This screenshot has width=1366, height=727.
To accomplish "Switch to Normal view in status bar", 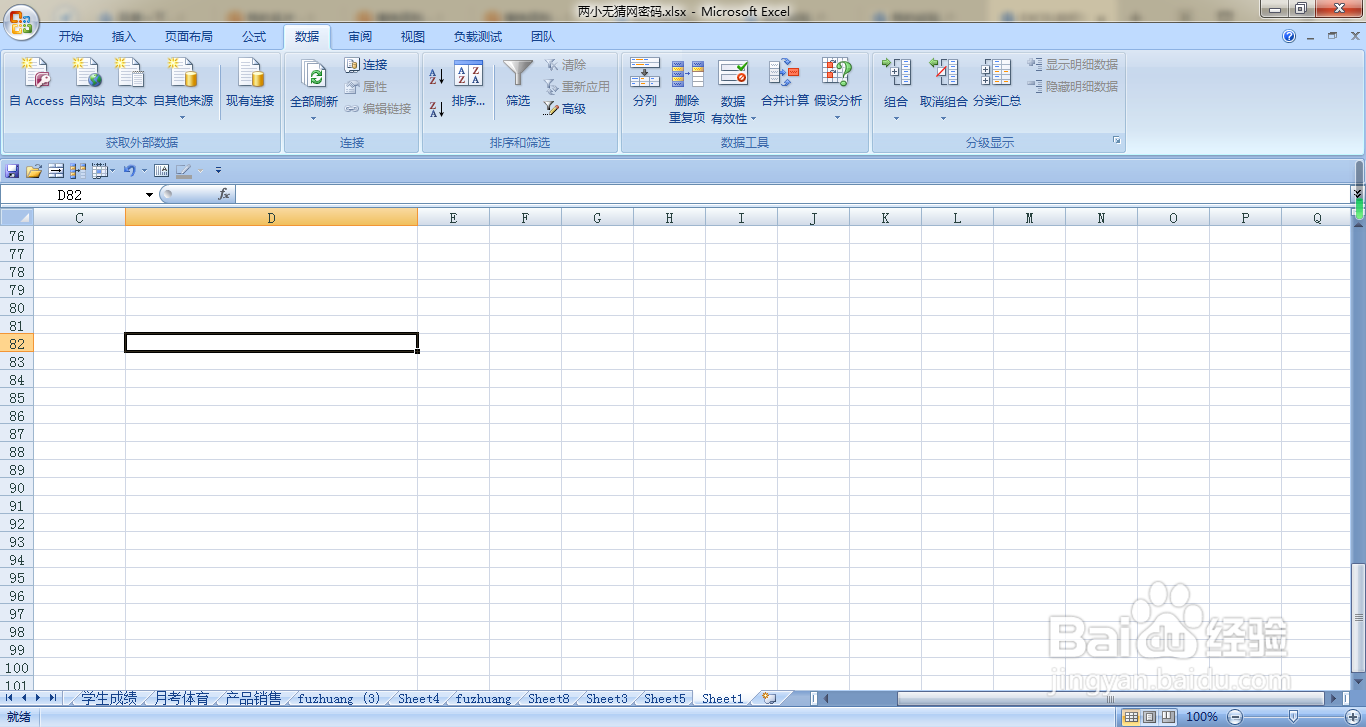I will pos(1130,717).
